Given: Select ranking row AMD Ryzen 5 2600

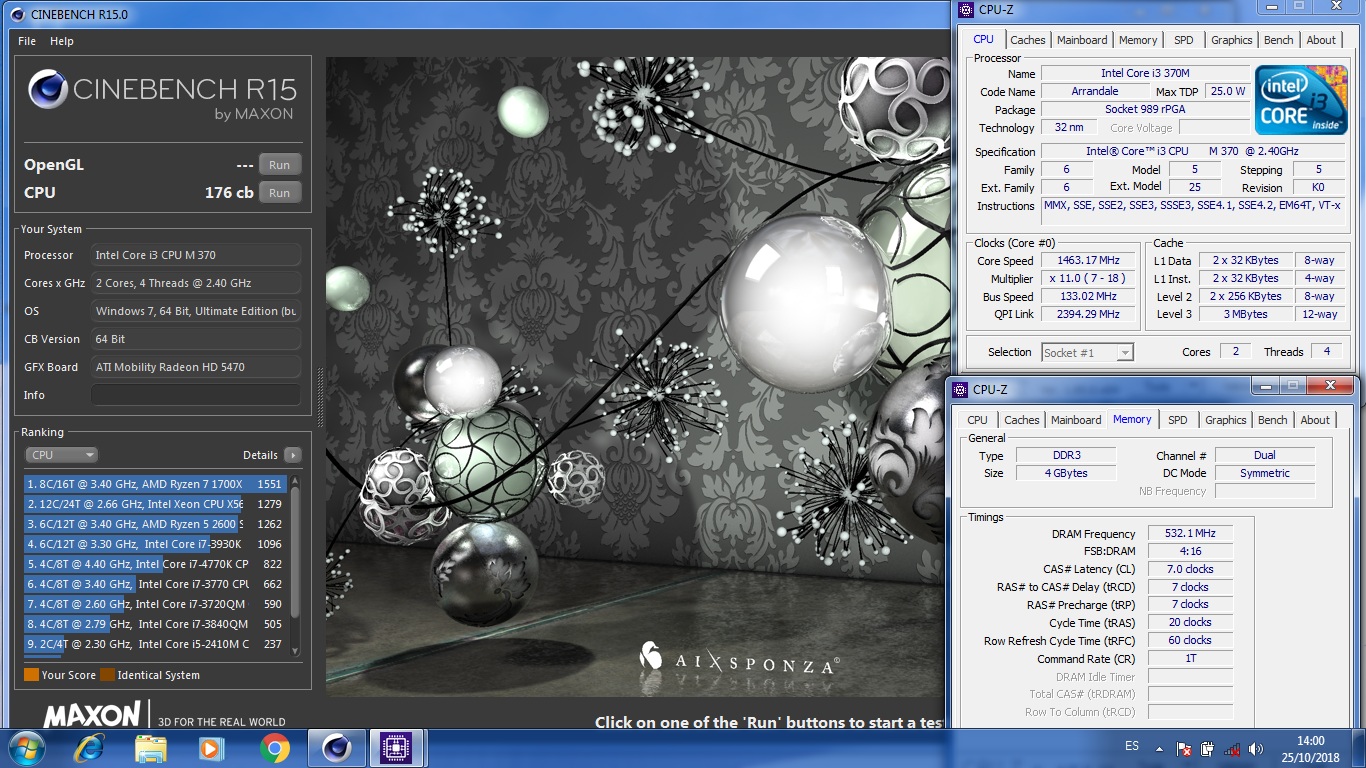Looking at the screenshot, I should 155,524.
